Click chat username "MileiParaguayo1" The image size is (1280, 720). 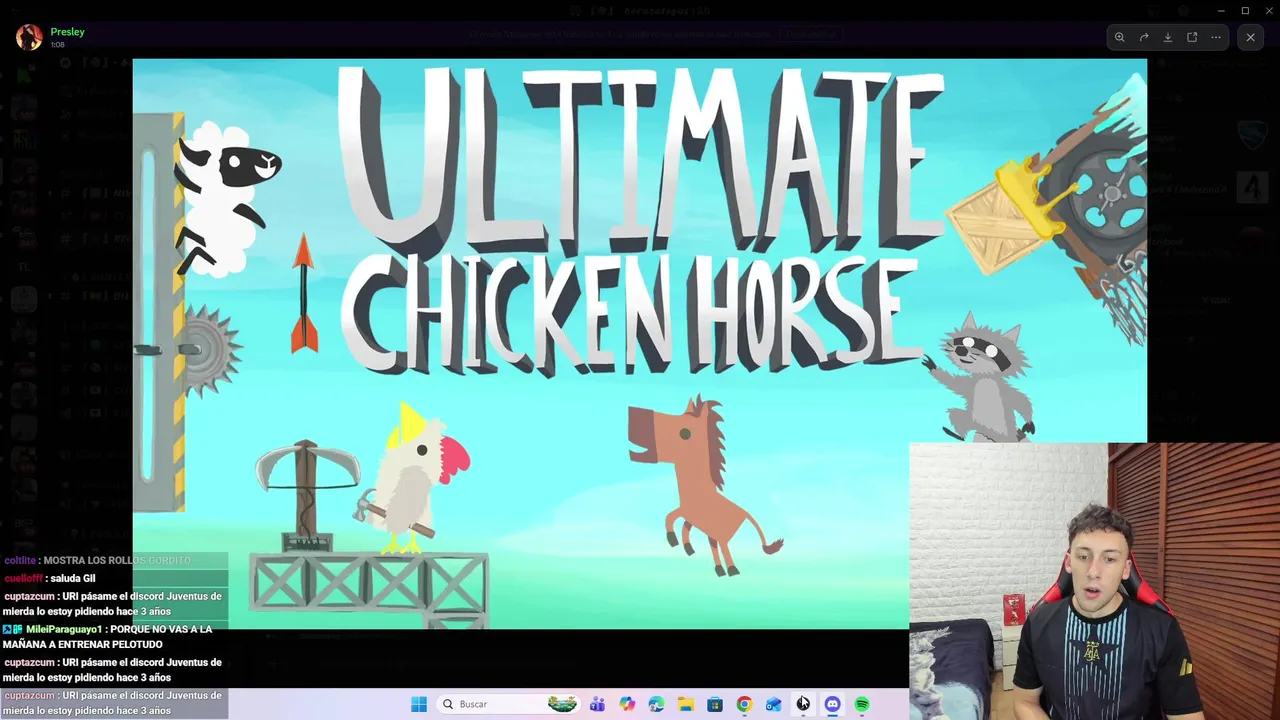coord(64,629)
